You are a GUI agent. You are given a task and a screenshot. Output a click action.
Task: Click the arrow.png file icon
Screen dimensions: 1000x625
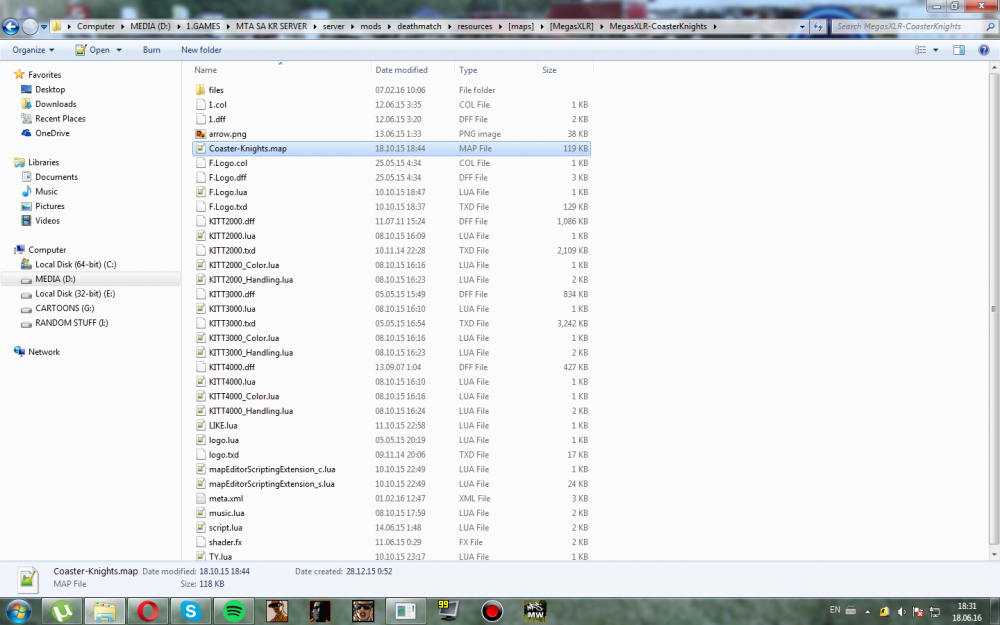tap(201, 134)
